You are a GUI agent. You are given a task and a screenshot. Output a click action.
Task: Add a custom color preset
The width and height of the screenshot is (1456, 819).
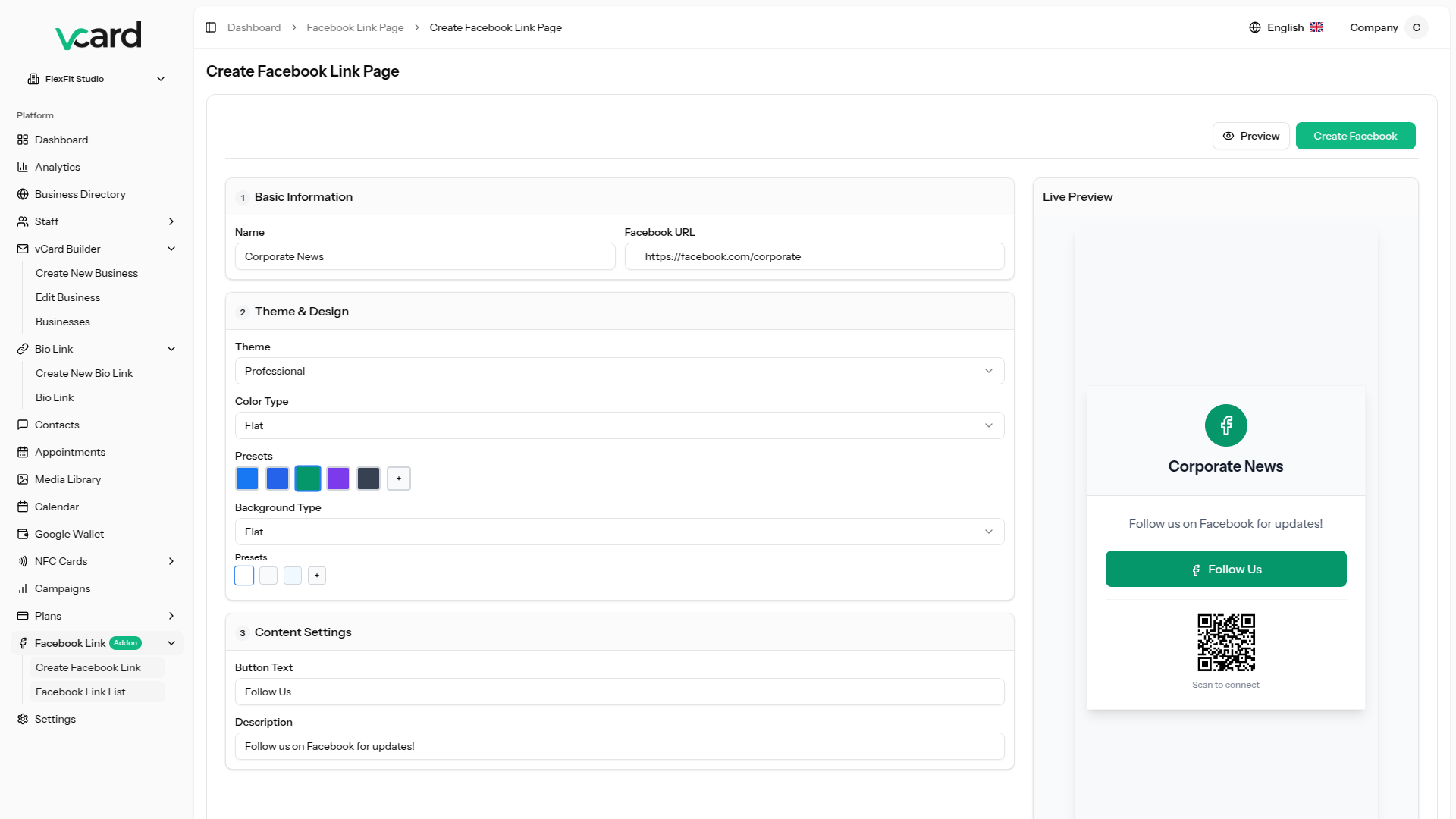(x=399, y=479)
